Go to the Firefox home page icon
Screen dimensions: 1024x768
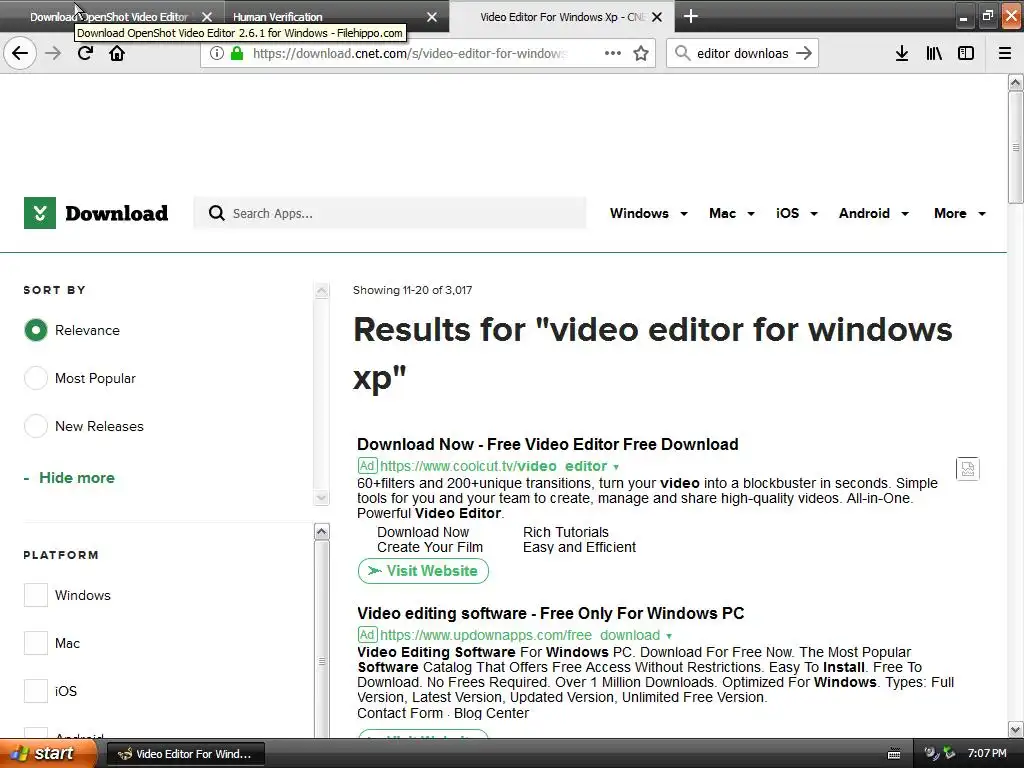click(117, 53)
